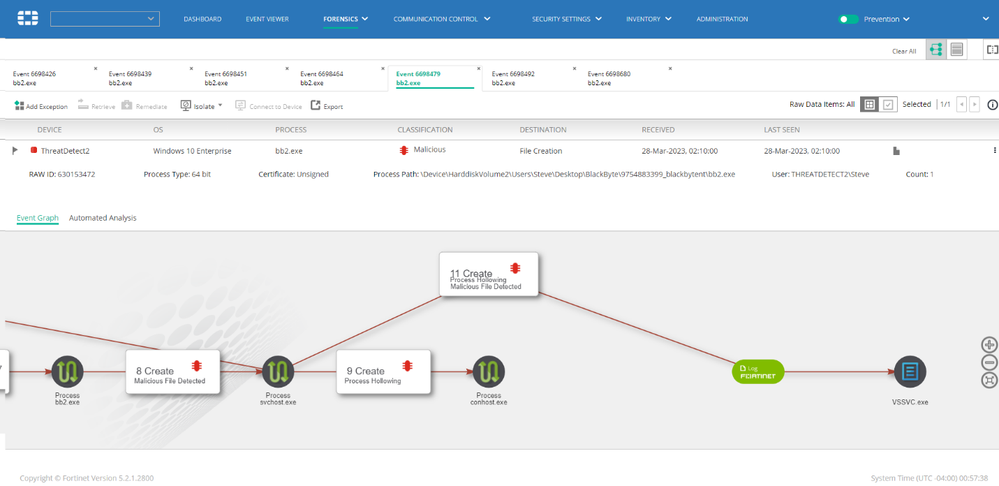This screenshot has height=486, width=999.
Task: Open the organization selector dropdown
Action: (x=105, y=18)
